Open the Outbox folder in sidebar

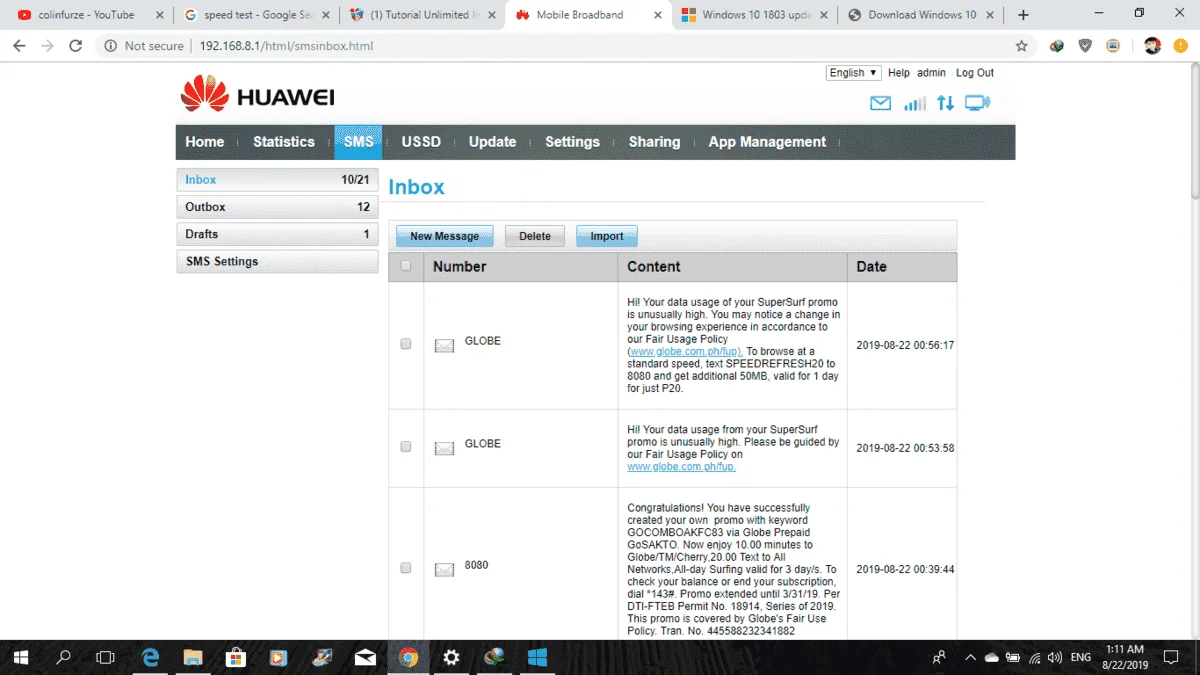point(277,207)
